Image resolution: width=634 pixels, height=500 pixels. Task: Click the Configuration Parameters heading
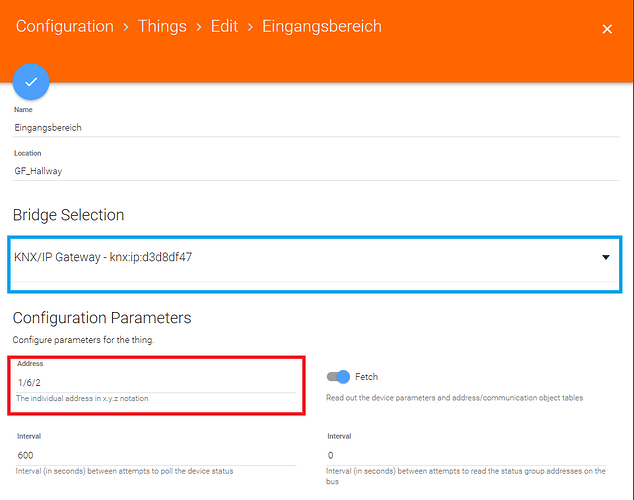(101, 318)
